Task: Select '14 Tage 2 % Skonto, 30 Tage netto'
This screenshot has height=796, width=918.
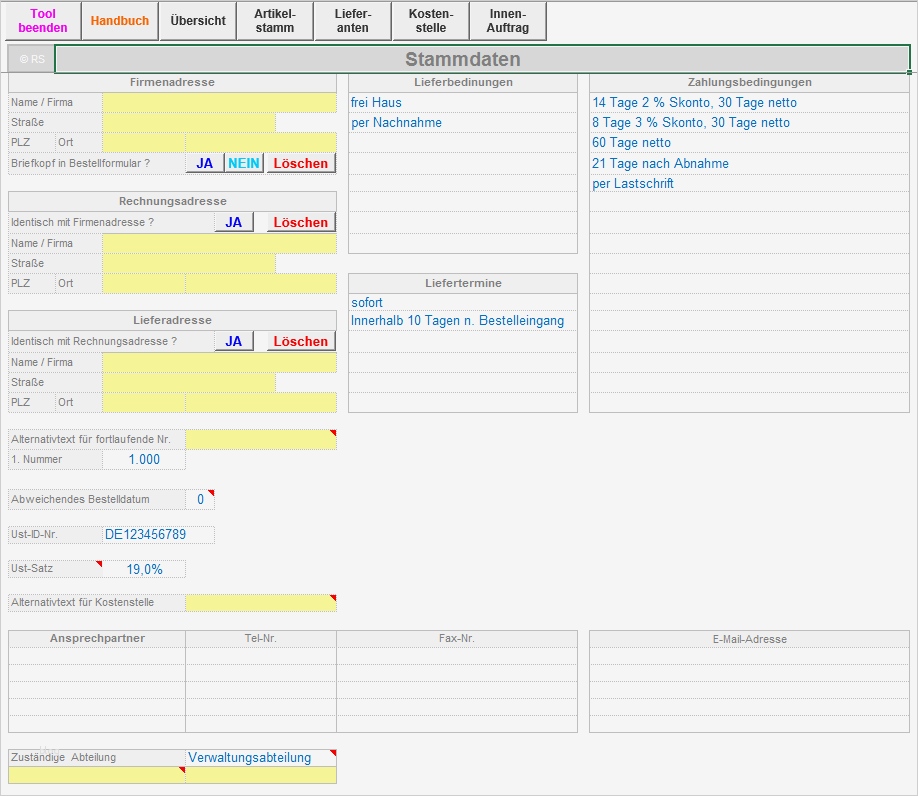Action: 749,102
